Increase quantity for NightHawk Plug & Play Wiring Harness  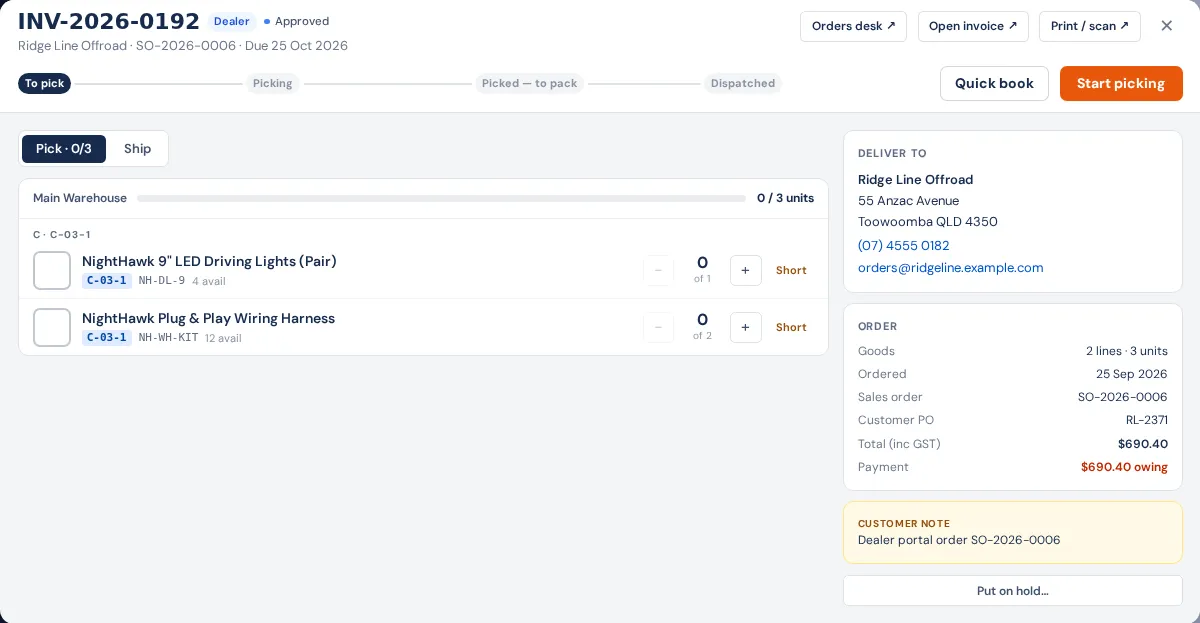tap(745, 327)
